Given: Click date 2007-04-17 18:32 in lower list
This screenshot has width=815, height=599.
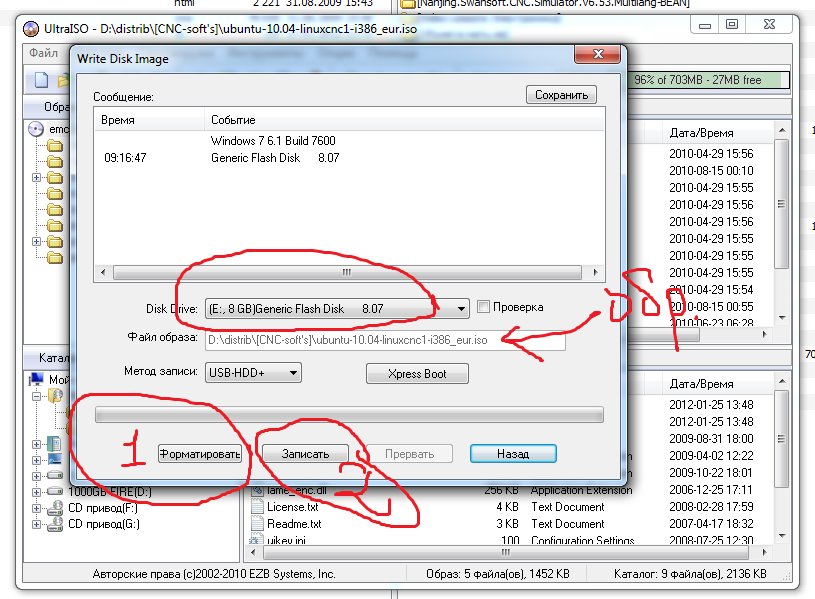Looking at the screenshot, I should coord(711,524).
